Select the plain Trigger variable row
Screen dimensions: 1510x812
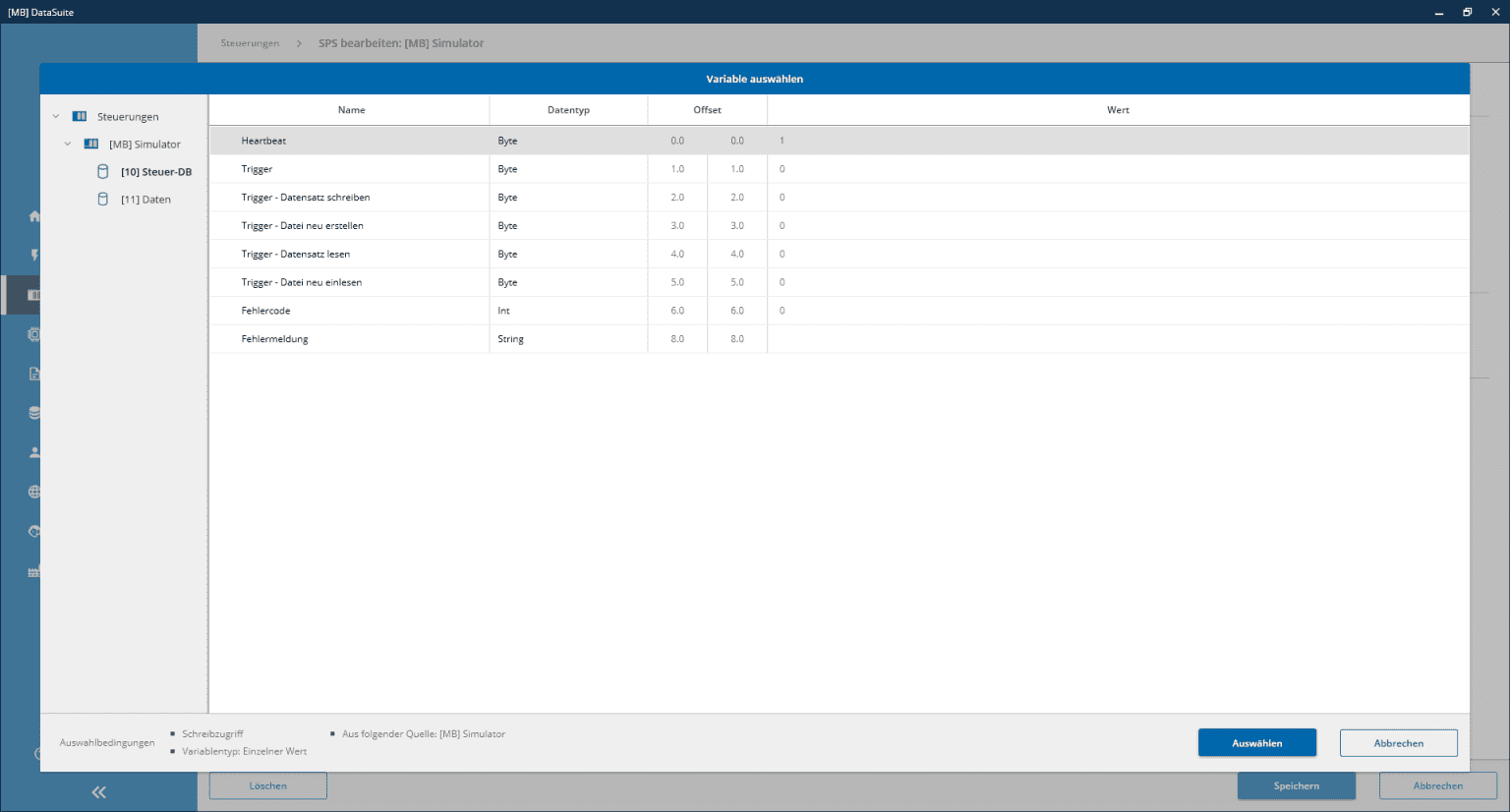tap(840, 169)
